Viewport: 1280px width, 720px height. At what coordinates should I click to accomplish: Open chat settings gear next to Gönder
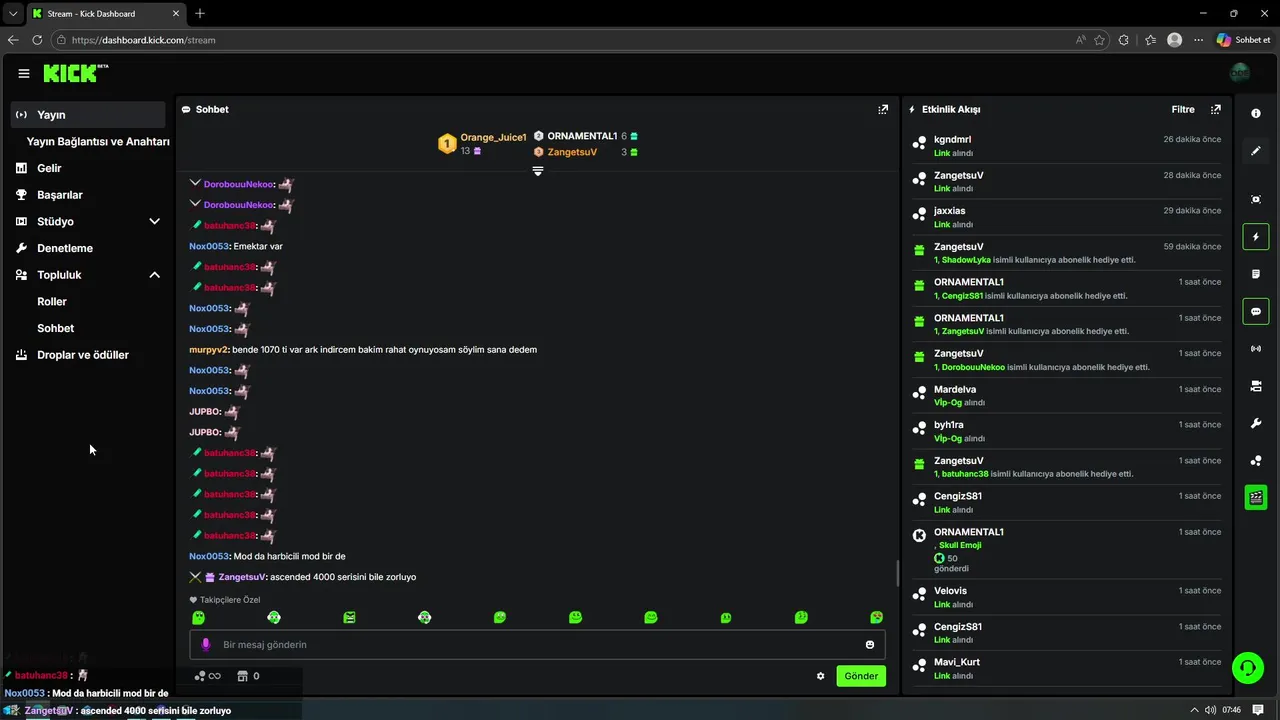(821, 676)
